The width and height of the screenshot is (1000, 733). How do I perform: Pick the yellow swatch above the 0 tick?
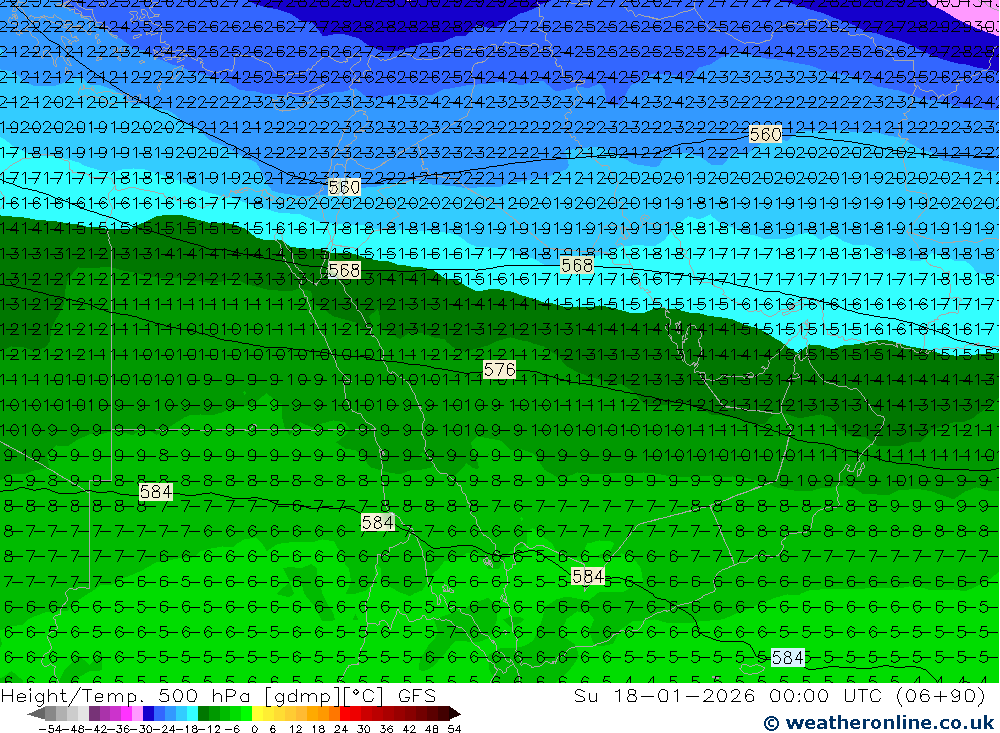coord(258,713)
